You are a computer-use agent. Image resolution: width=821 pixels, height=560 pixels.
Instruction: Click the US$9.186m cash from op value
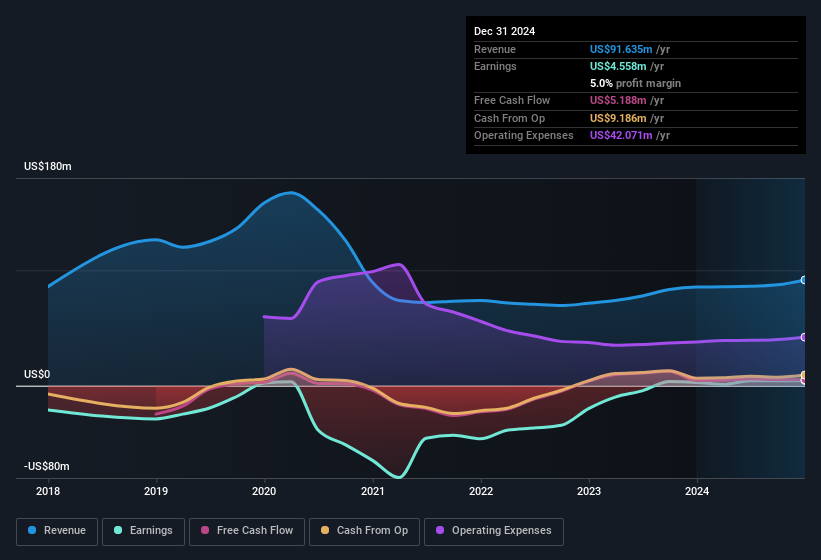tap(618, 118)
